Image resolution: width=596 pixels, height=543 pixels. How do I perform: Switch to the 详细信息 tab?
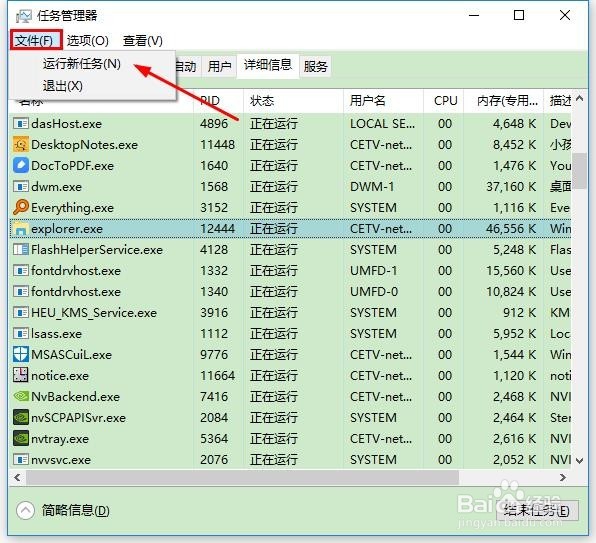268,65
